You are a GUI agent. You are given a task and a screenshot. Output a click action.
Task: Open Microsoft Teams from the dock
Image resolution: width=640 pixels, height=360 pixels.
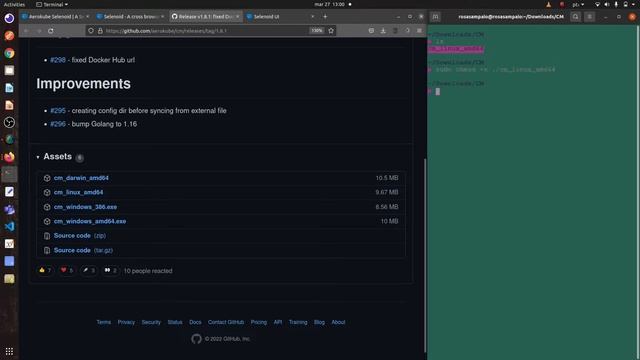click(9, 209)
